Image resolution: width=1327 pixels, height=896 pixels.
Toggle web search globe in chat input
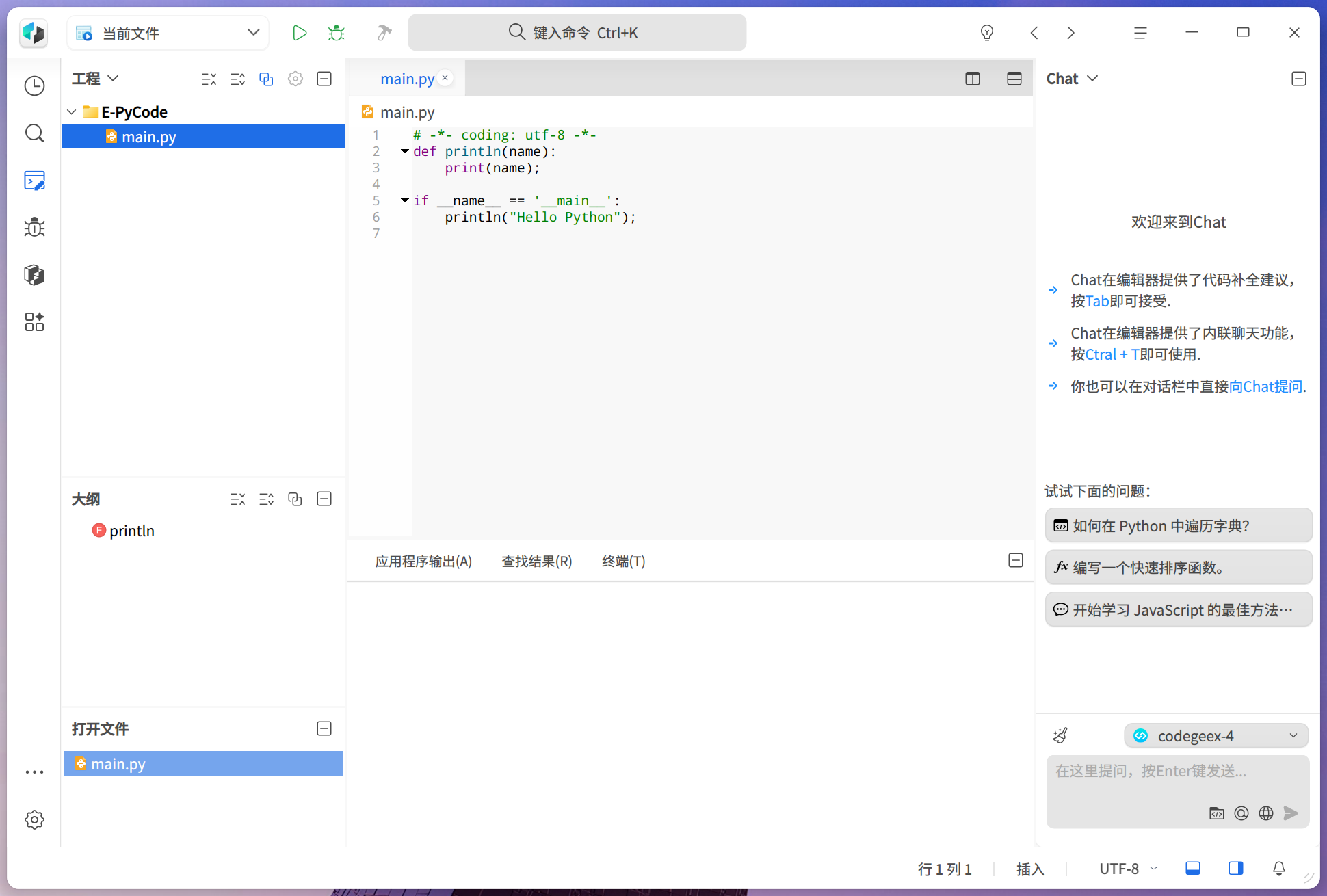pyautogui.click(x=1266, y=813)
